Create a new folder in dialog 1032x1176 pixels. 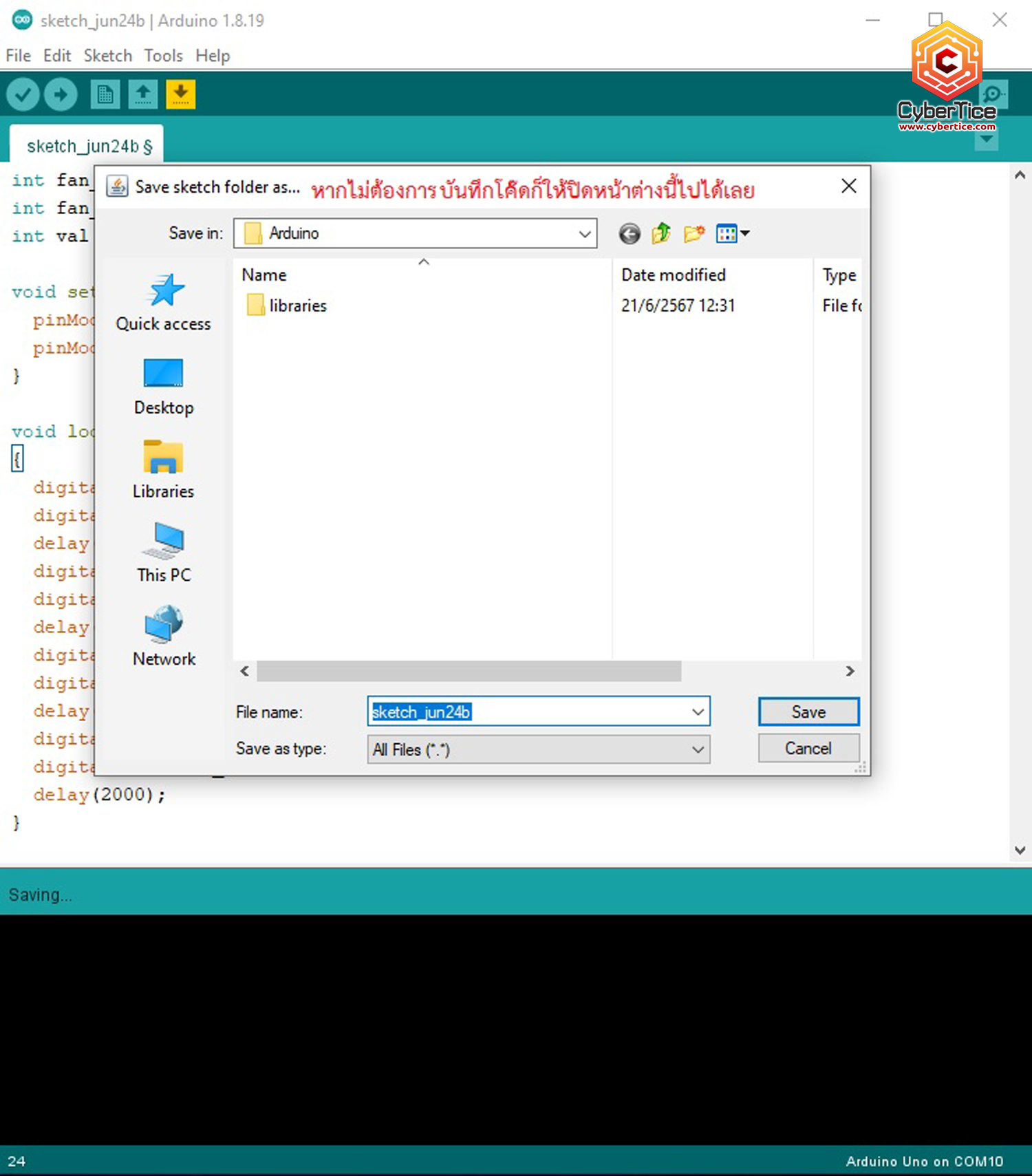694,234
